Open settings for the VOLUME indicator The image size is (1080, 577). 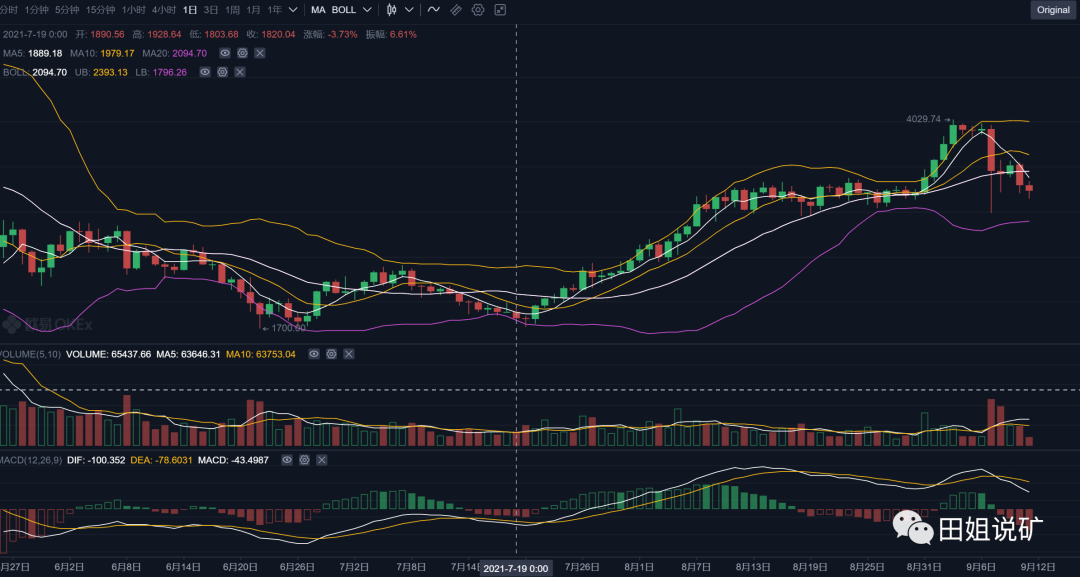331,354
